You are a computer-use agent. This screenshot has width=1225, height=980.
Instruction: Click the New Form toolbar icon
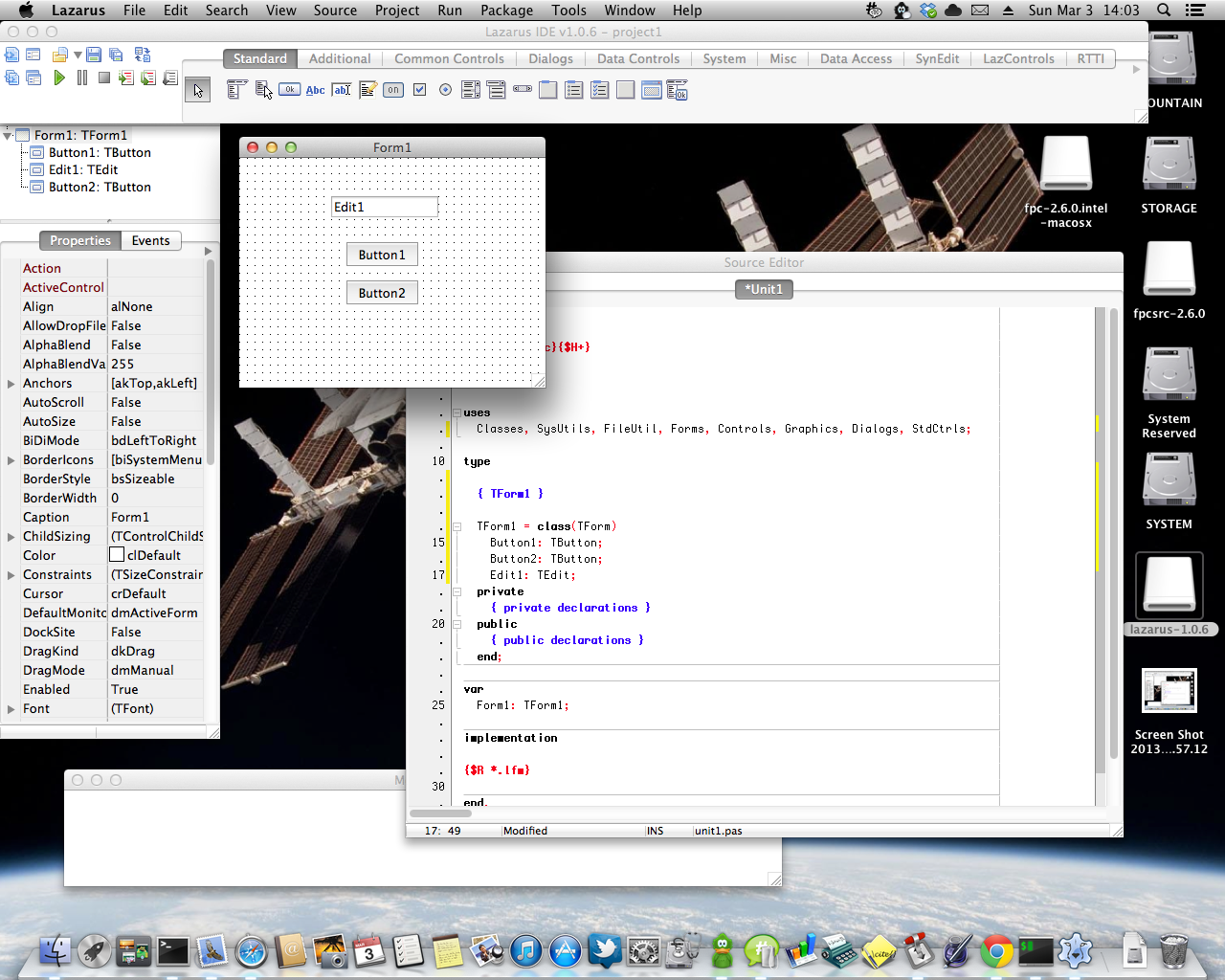(x=33, y=55)
